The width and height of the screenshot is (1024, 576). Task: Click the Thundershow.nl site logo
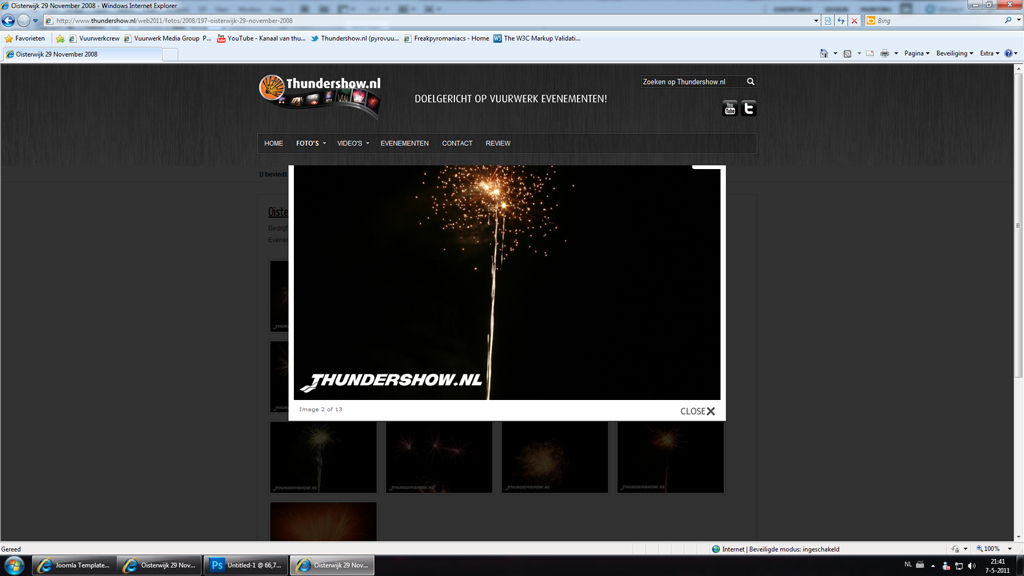[319, 95]
